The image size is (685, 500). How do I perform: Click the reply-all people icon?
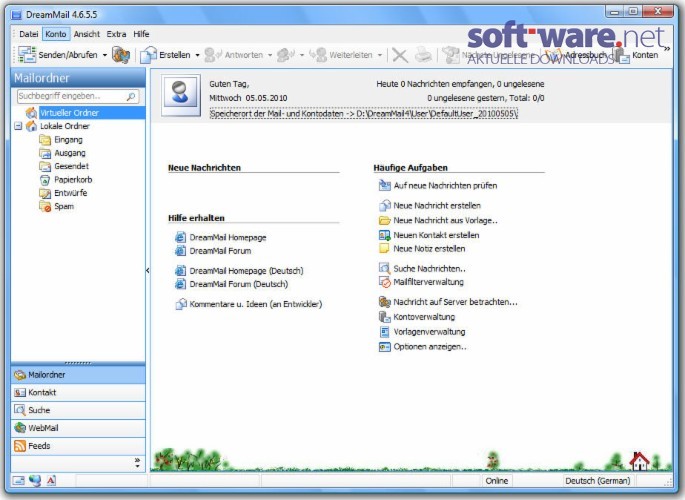pyautogui.click(x=286, y=55)
